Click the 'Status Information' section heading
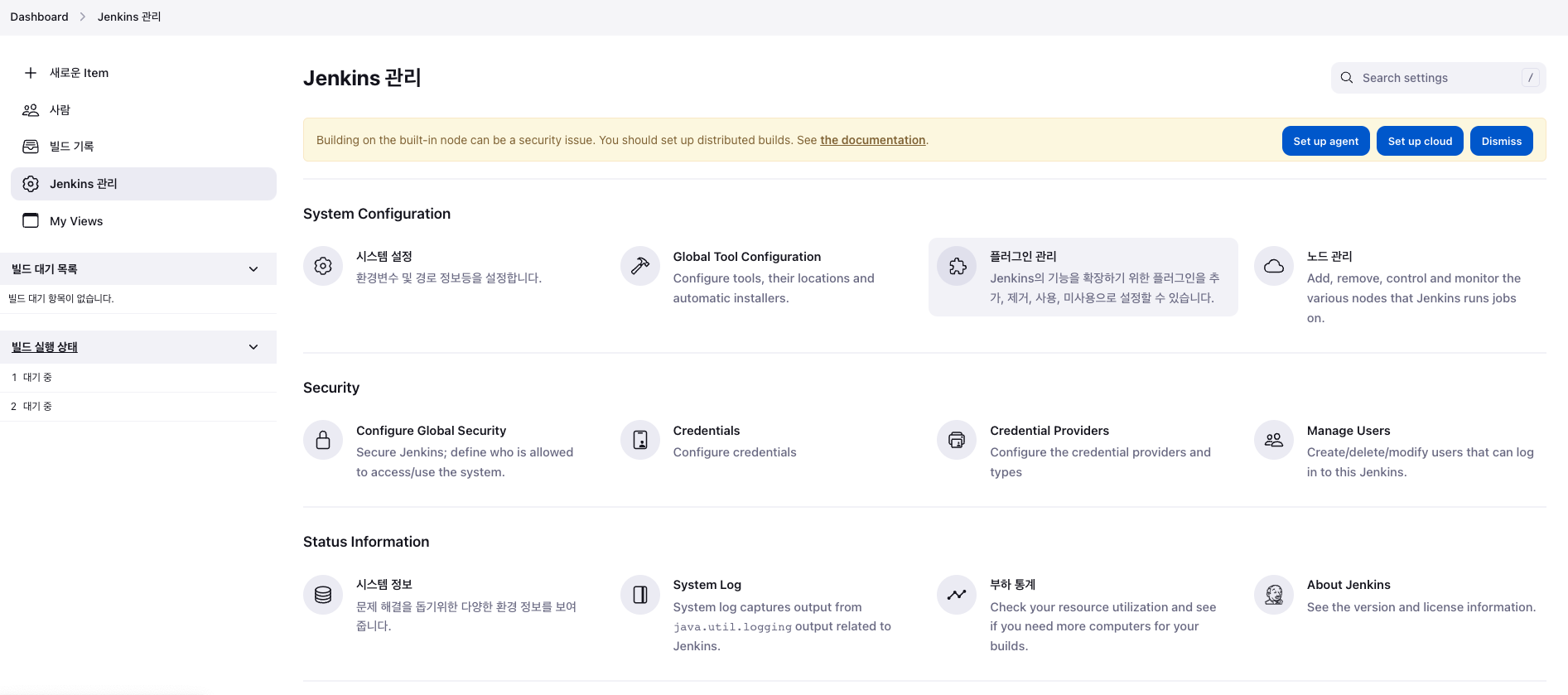Viewport: 1568px width, 695px height. 366,542
